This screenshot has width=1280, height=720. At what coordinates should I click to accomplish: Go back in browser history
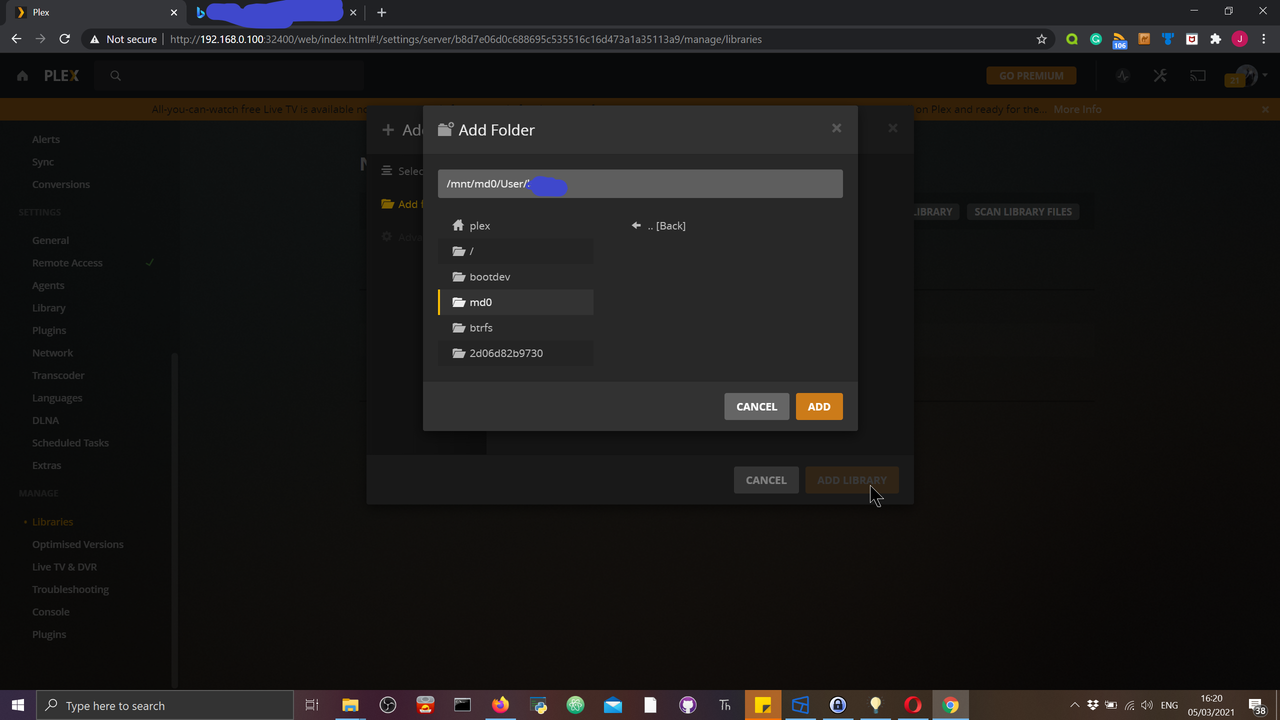point(16,39)
